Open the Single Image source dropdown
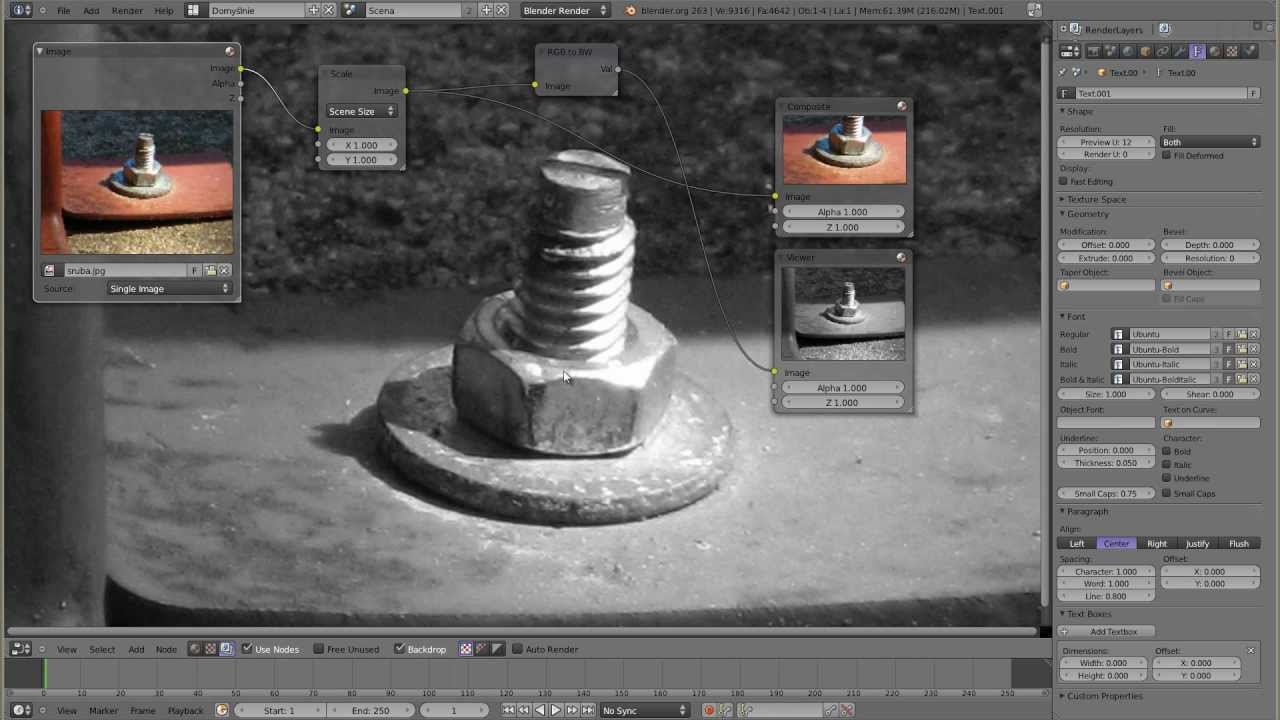The image size is (1280, 720). click(x=168, y=288)
